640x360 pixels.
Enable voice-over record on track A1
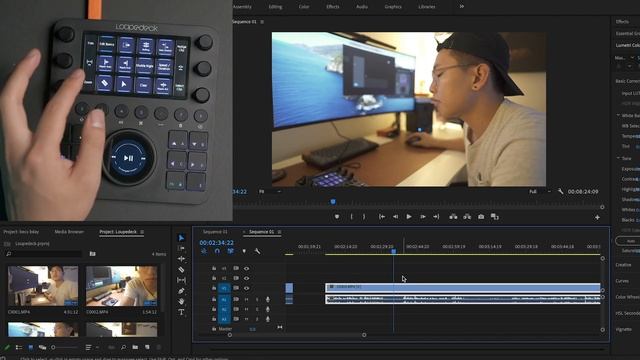tap(268, 299)
